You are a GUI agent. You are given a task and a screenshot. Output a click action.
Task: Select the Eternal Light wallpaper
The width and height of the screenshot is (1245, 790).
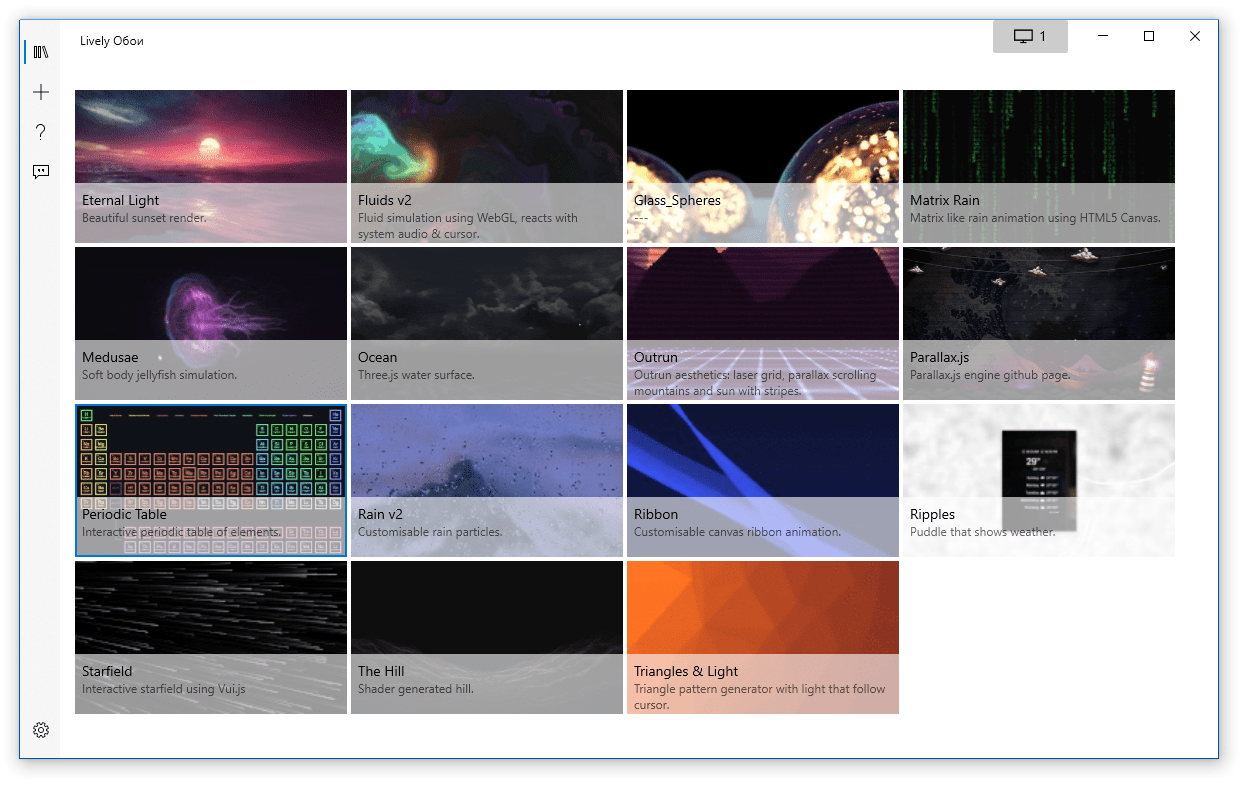tap(211, 165)
